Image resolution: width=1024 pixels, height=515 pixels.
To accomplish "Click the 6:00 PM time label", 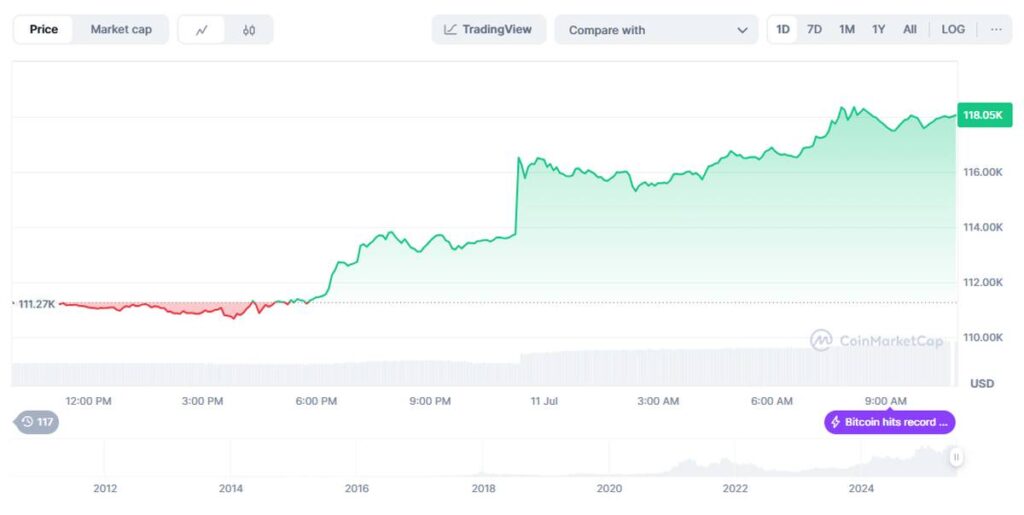I will [316, 401].
